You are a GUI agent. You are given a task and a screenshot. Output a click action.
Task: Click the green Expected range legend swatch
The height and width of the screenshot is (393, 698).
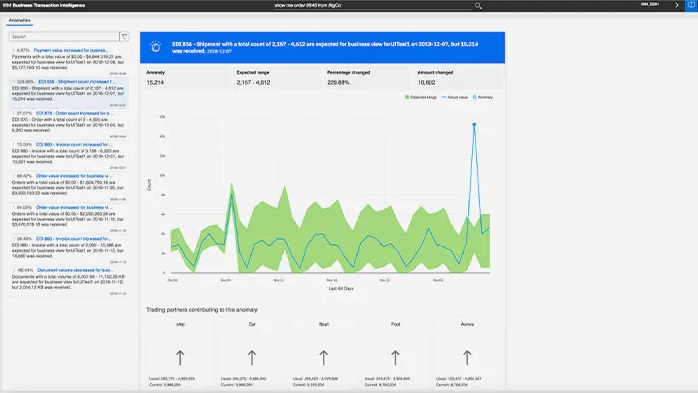(407, 97)
